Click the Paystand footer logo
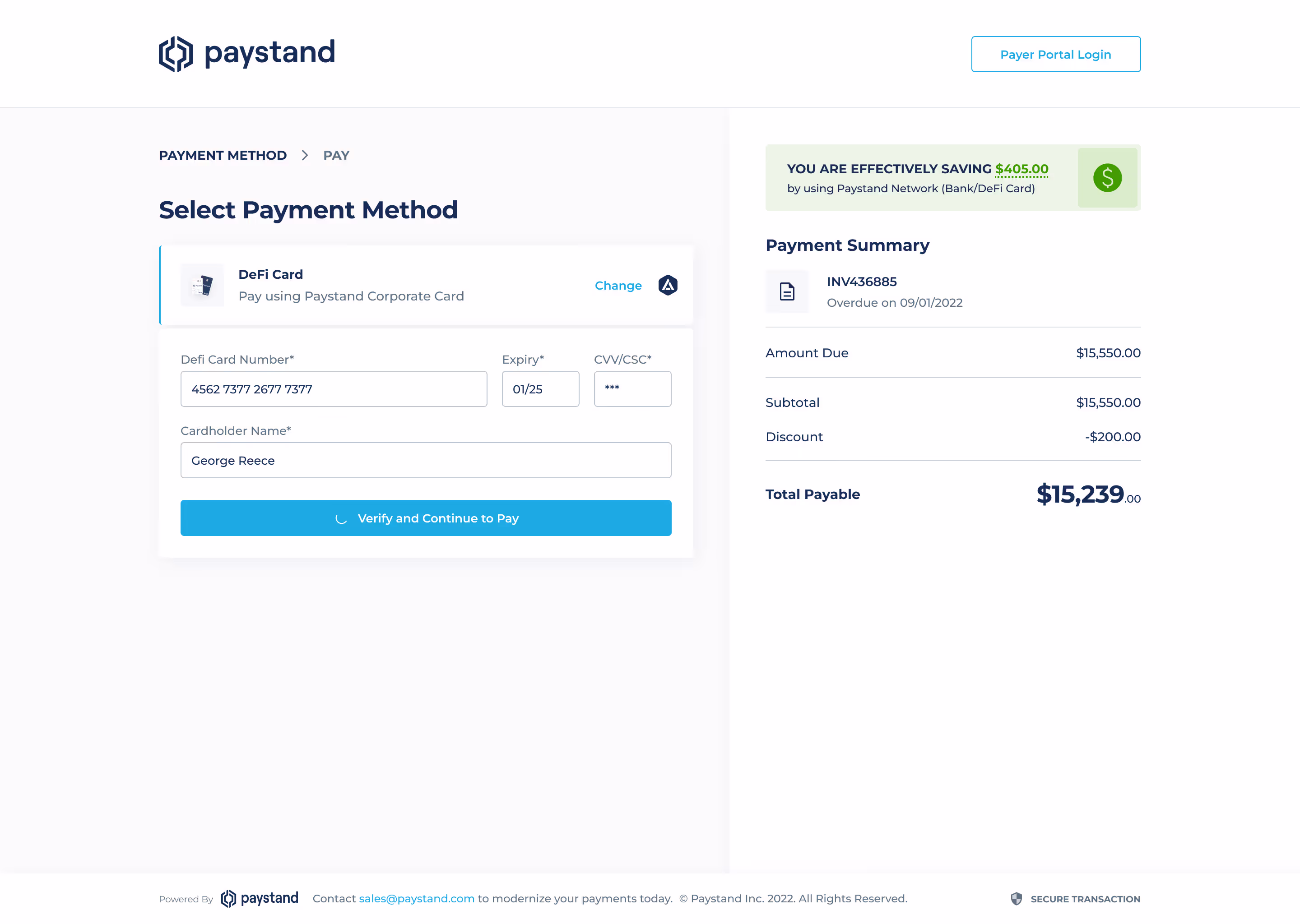Viewport: 1300px width, 924px height. [259, 898]
